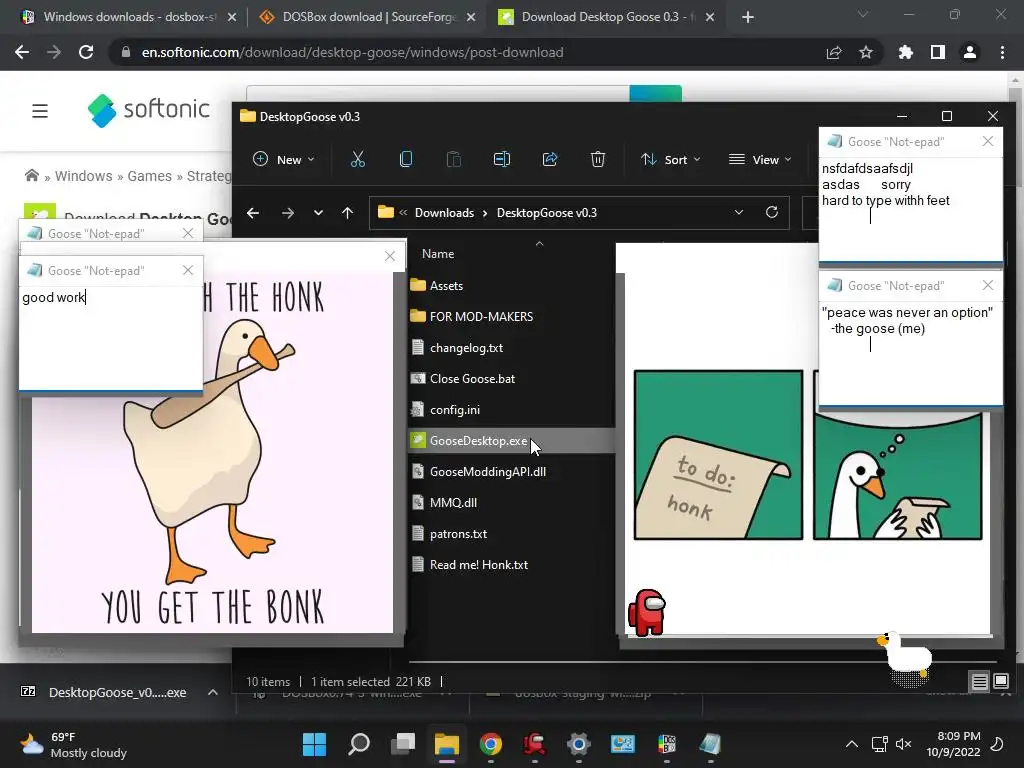Click the Copy icon in Explorer toolbar
1024x768 pixels.
406,159
